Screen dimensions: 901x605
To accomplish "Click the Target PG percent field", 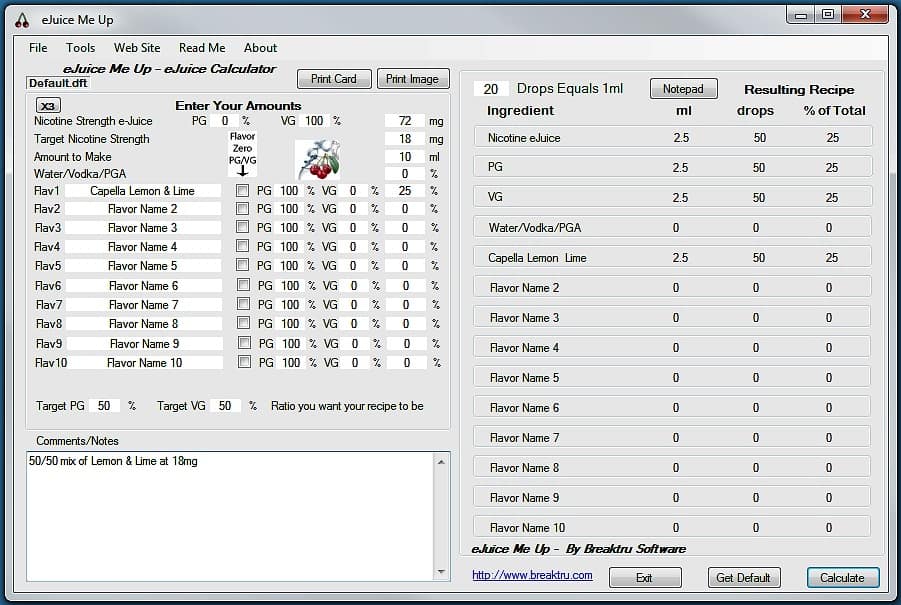I will click(104, 406).
